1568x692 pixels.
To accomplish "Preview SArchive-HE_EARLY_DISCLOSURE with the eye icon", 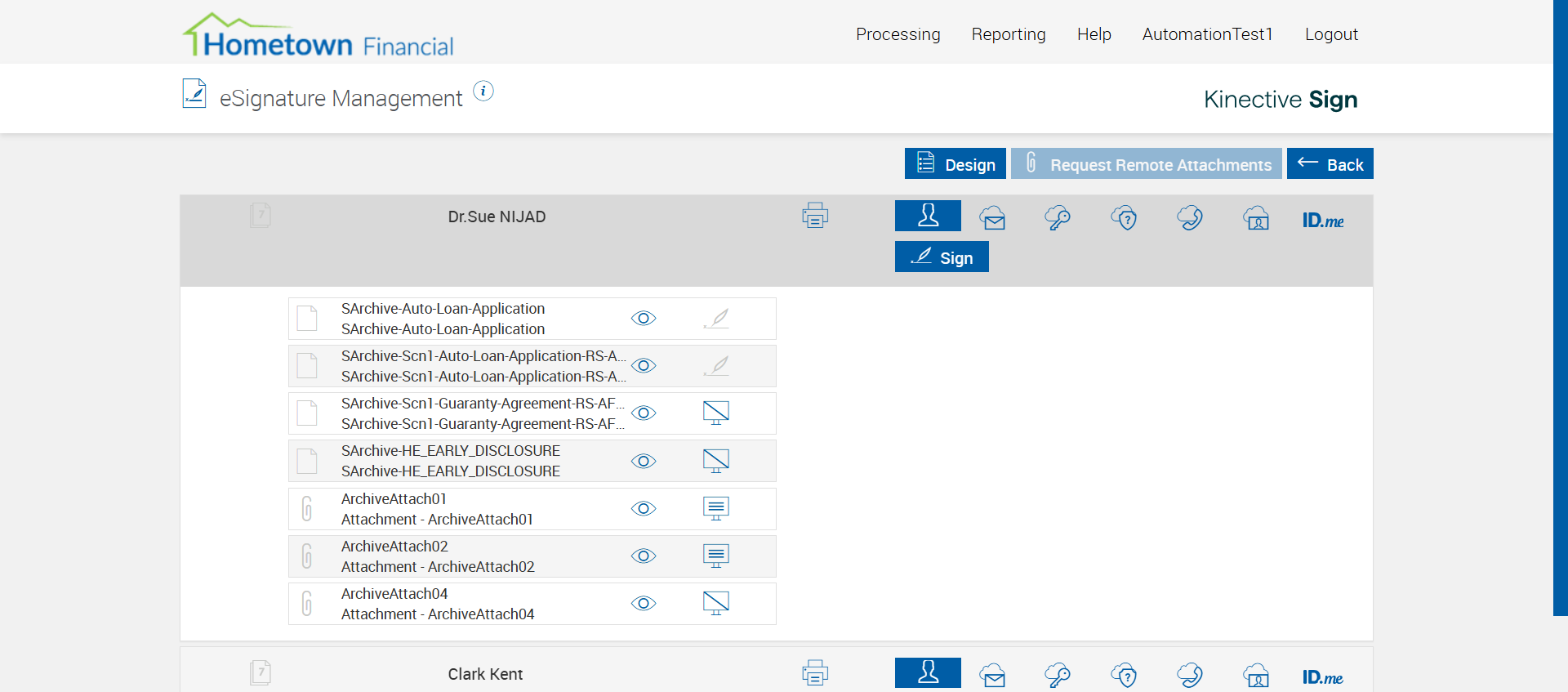I will coord(644,461).
